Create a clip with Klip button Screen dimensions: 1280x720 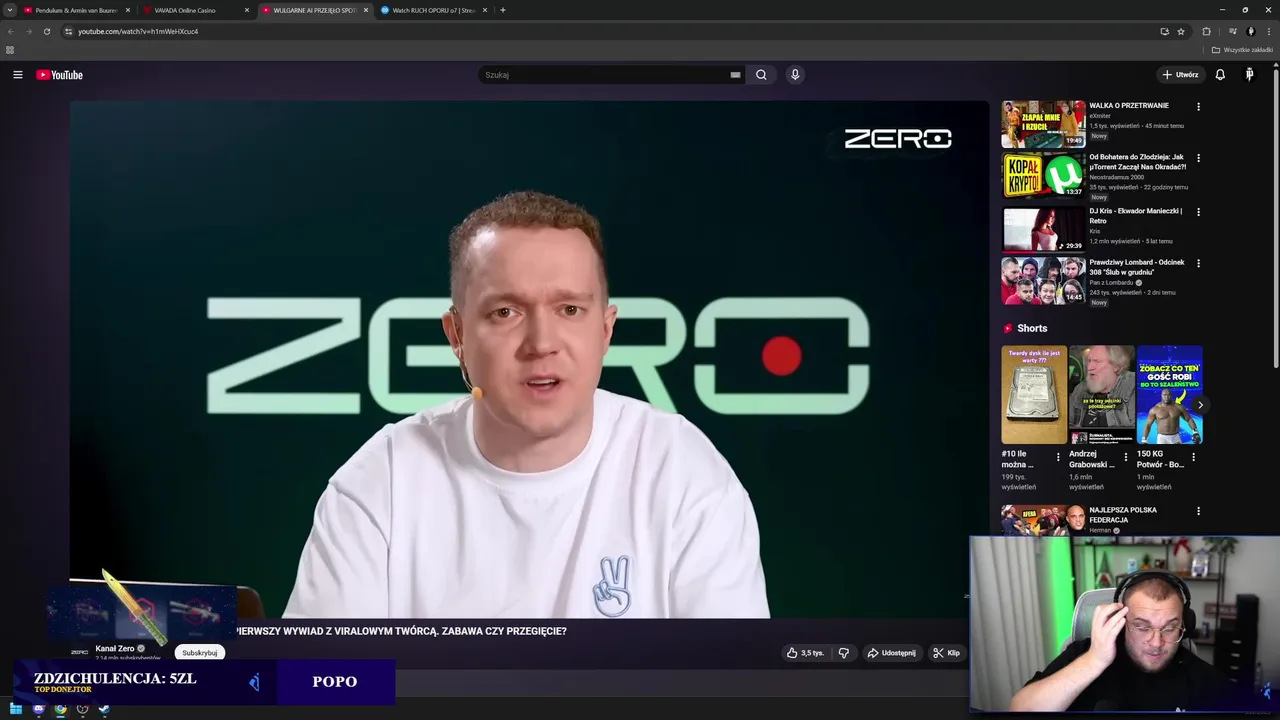(946, 653)
